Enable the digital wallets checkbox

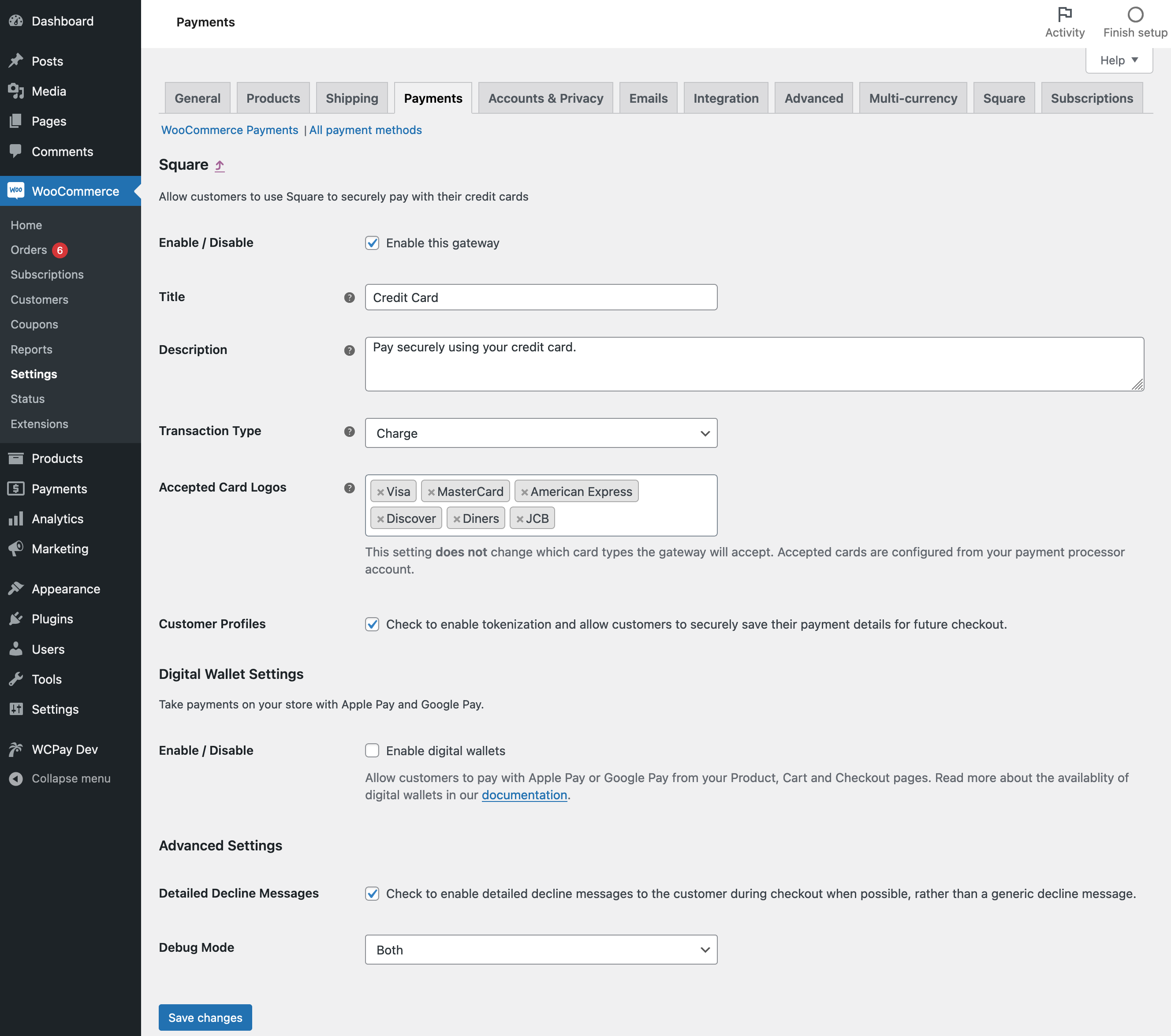click(x=372, y=750)
